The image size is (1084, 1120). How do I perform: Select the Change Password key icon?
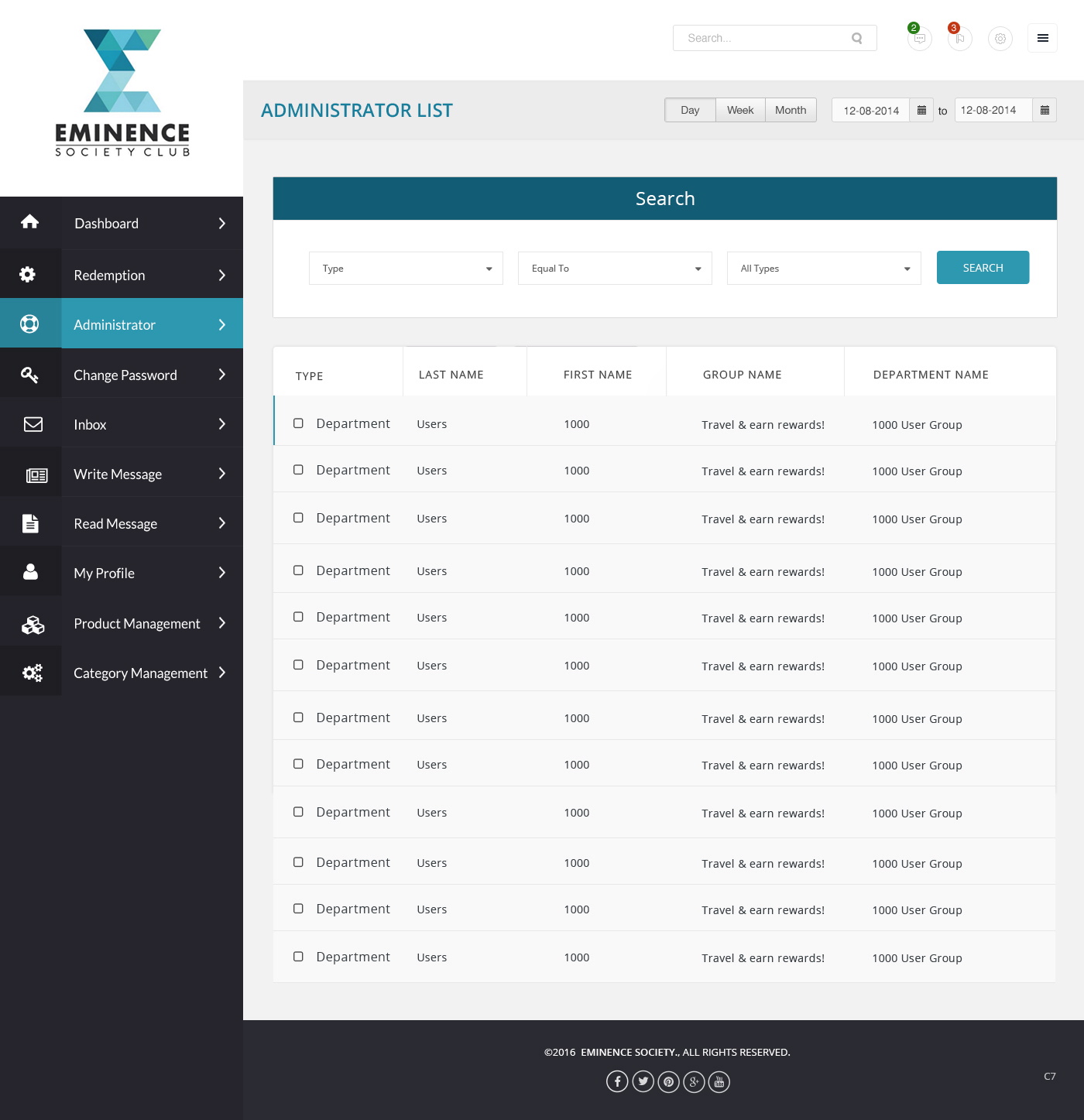click(x=31, y=374)
